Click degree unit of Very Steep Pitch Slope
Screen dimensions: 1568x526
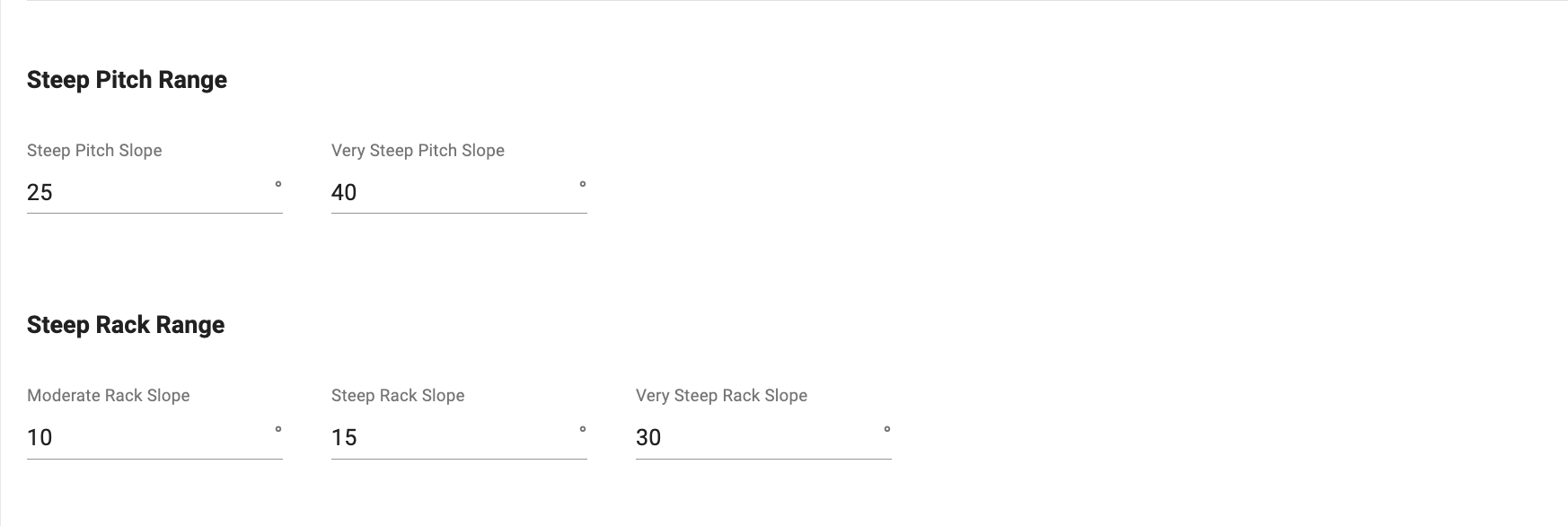point(583,185)
